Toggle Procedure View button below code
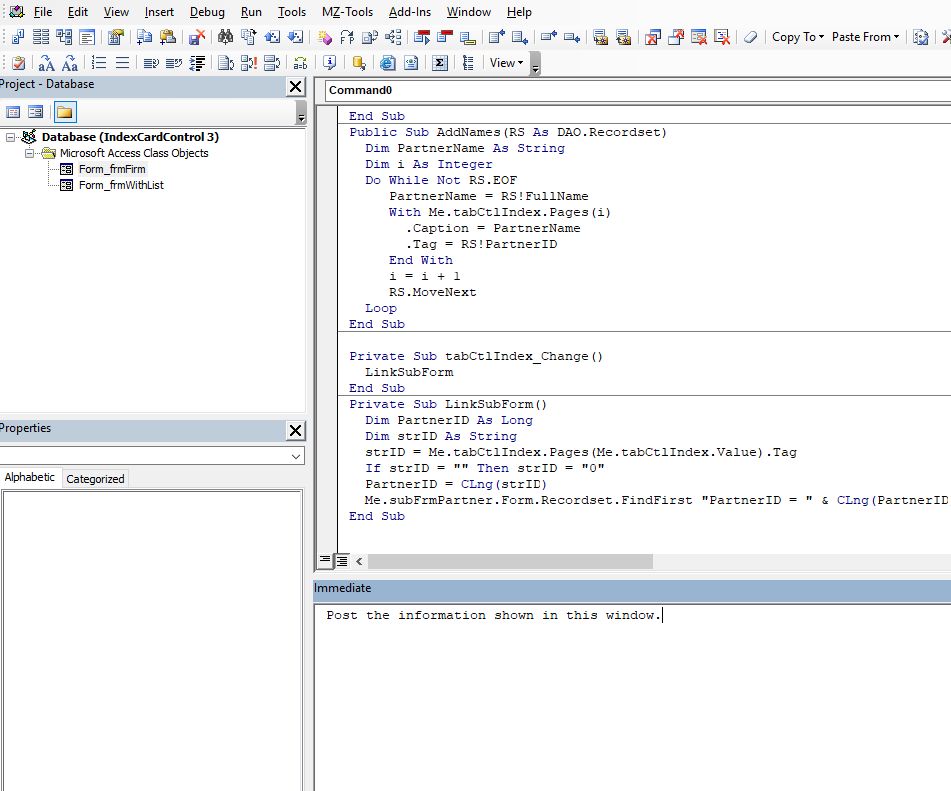951x791 pixels. [325, 561]
